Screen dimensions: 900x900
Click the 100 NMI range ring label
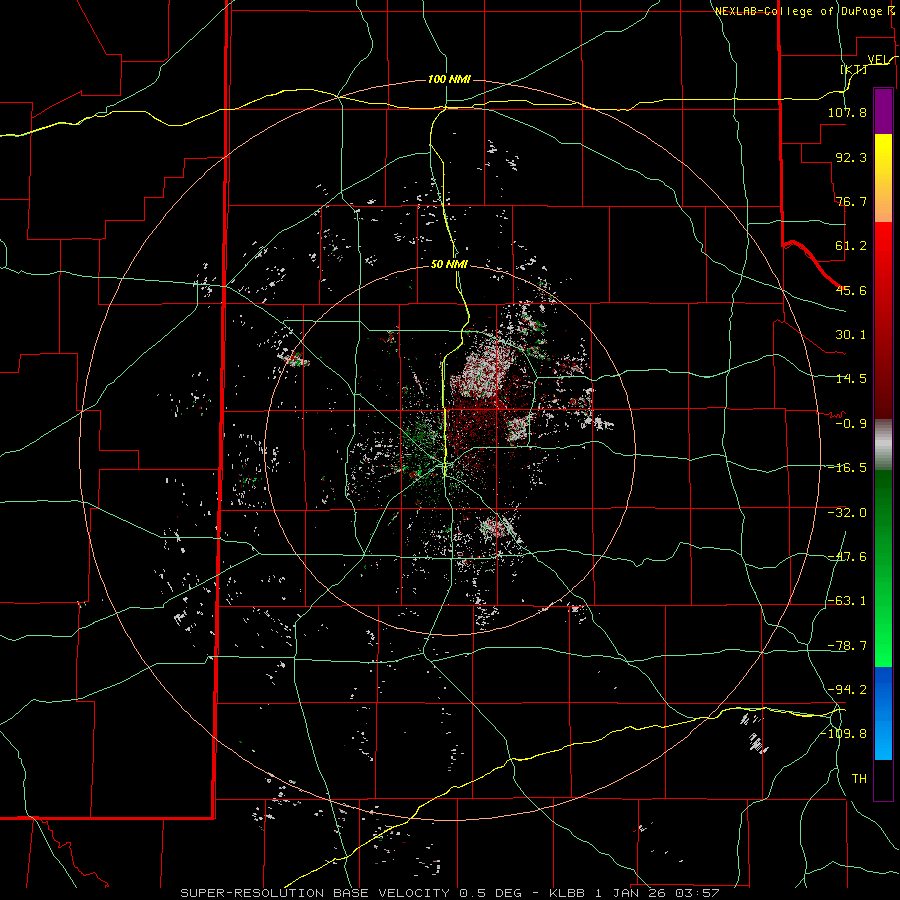449,79
